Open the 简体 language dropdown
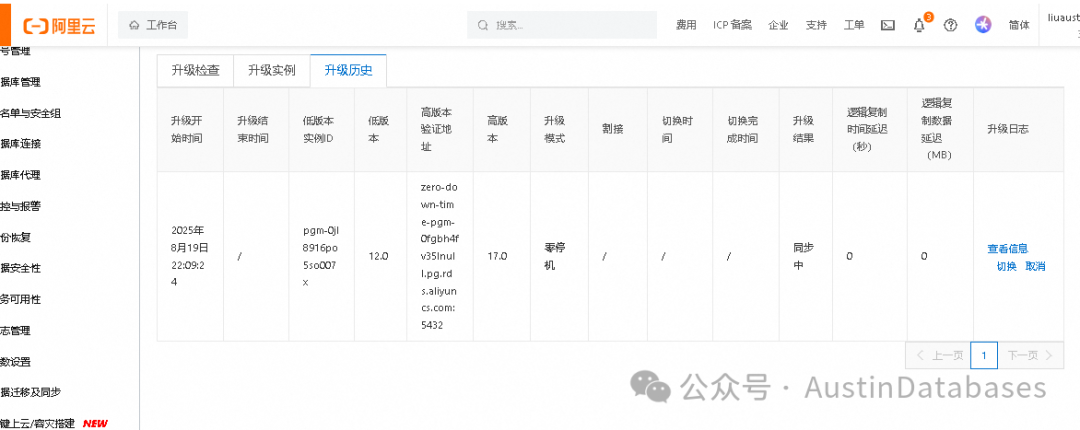Viewport: 1080px width, 430px height. click(1019, 25)
